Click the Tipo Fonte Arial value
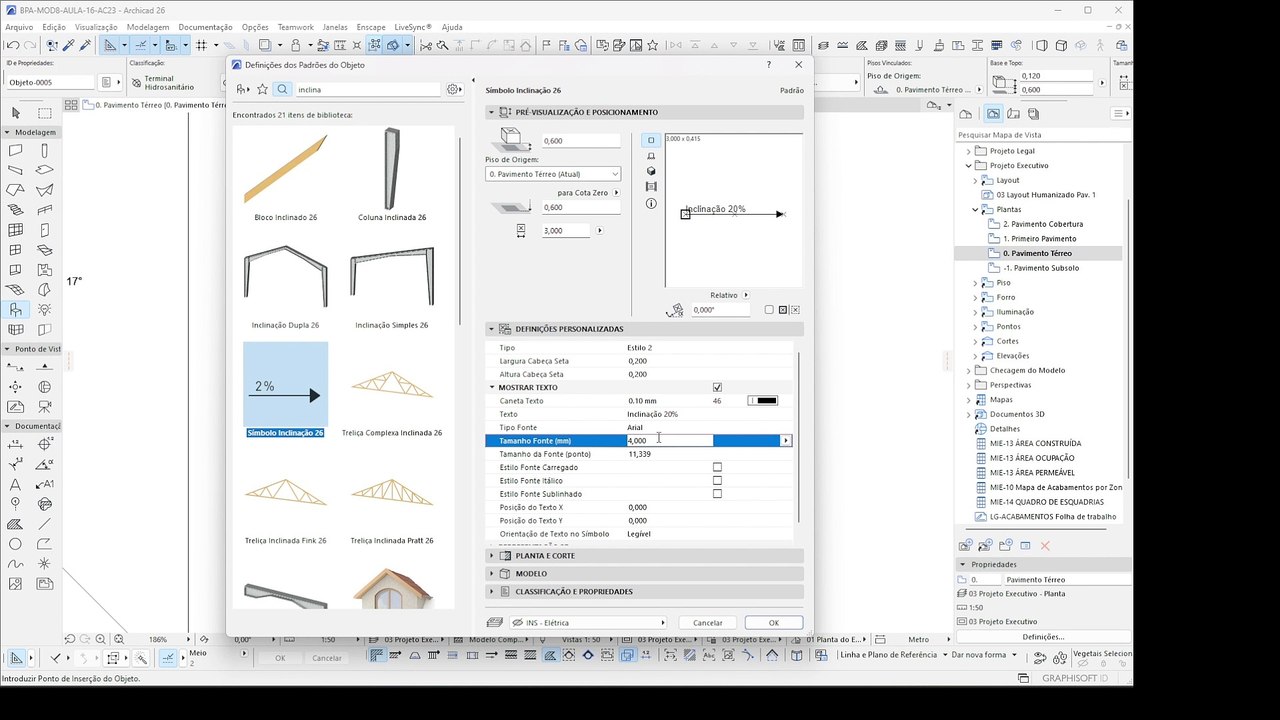 pos(635,427)
